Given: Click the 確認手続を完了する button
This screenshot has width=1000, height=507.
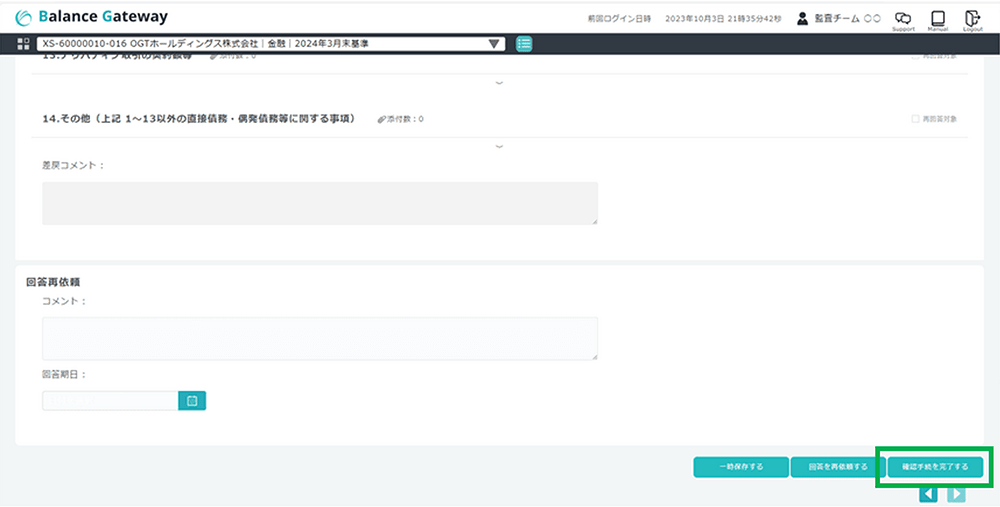Looking at the screenshot, I should pyautogui.click(x=935, y=466).
